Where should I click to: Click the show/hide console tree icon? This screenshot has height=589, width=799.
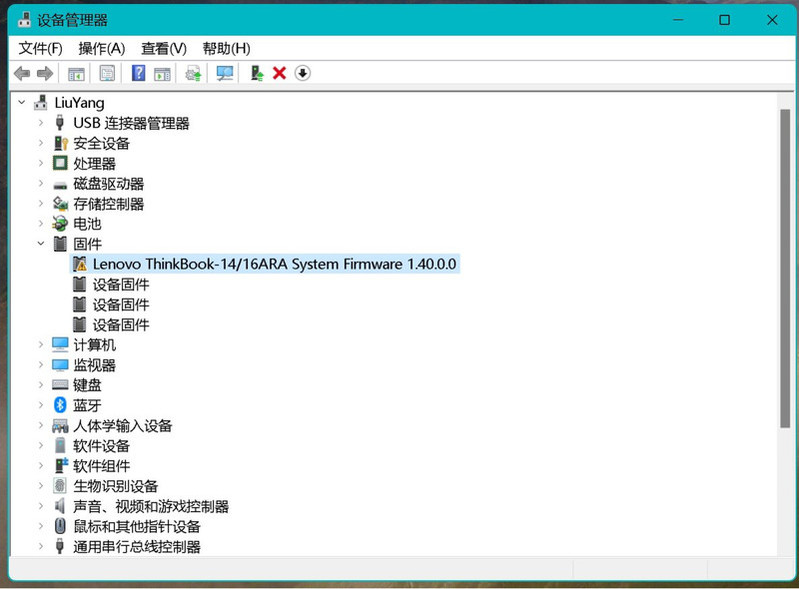pos(75,73)
